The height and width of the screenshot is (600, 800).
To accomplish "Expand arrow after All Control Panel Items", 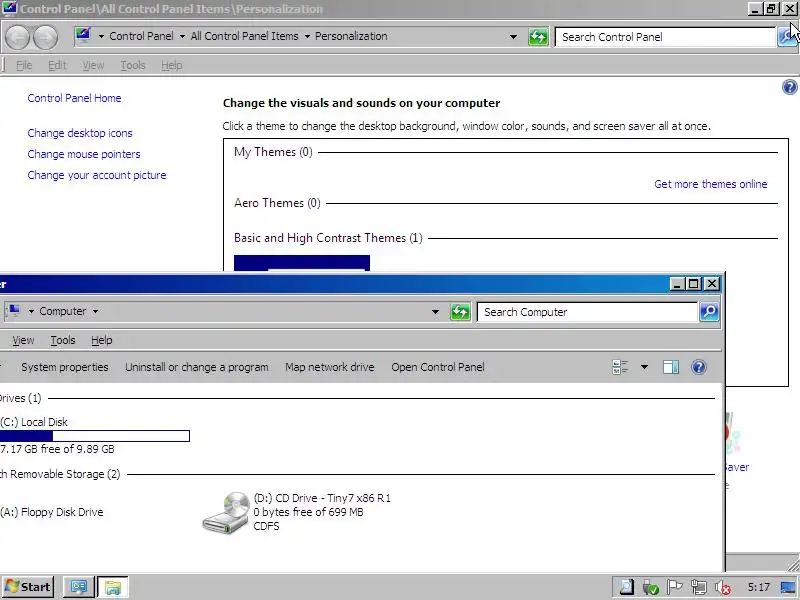I will 307,37.
